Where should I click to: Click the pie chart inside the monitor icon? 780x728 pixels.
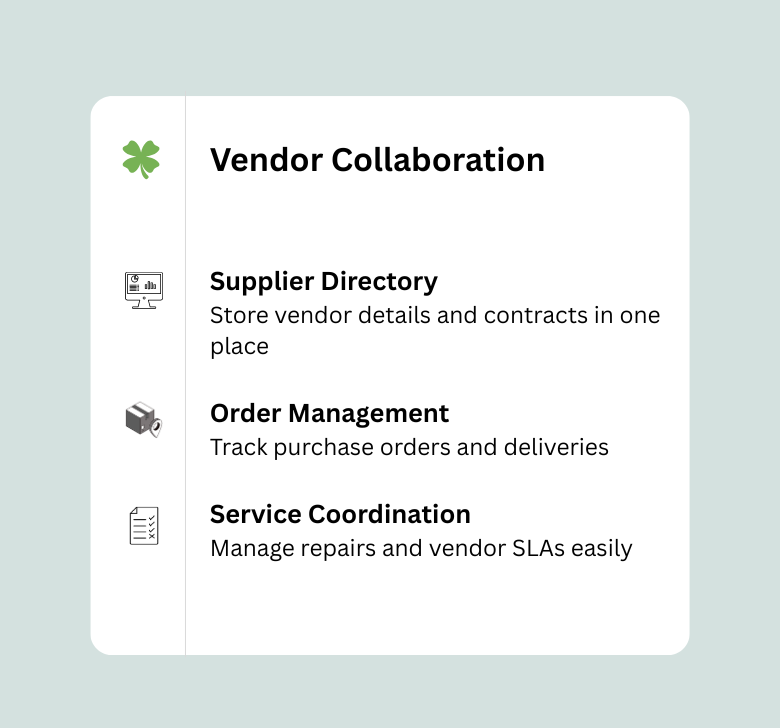point(134,280)
